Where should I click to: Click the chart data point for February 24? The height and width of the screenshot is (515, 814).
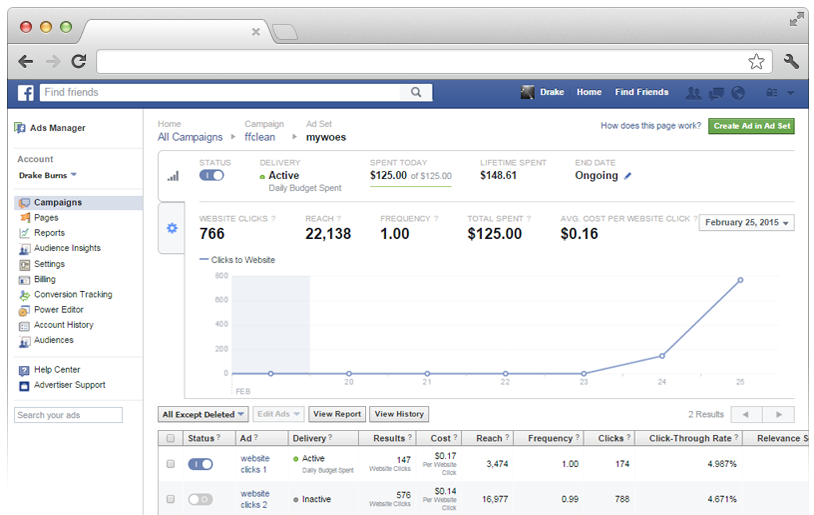tap(662, 356)
